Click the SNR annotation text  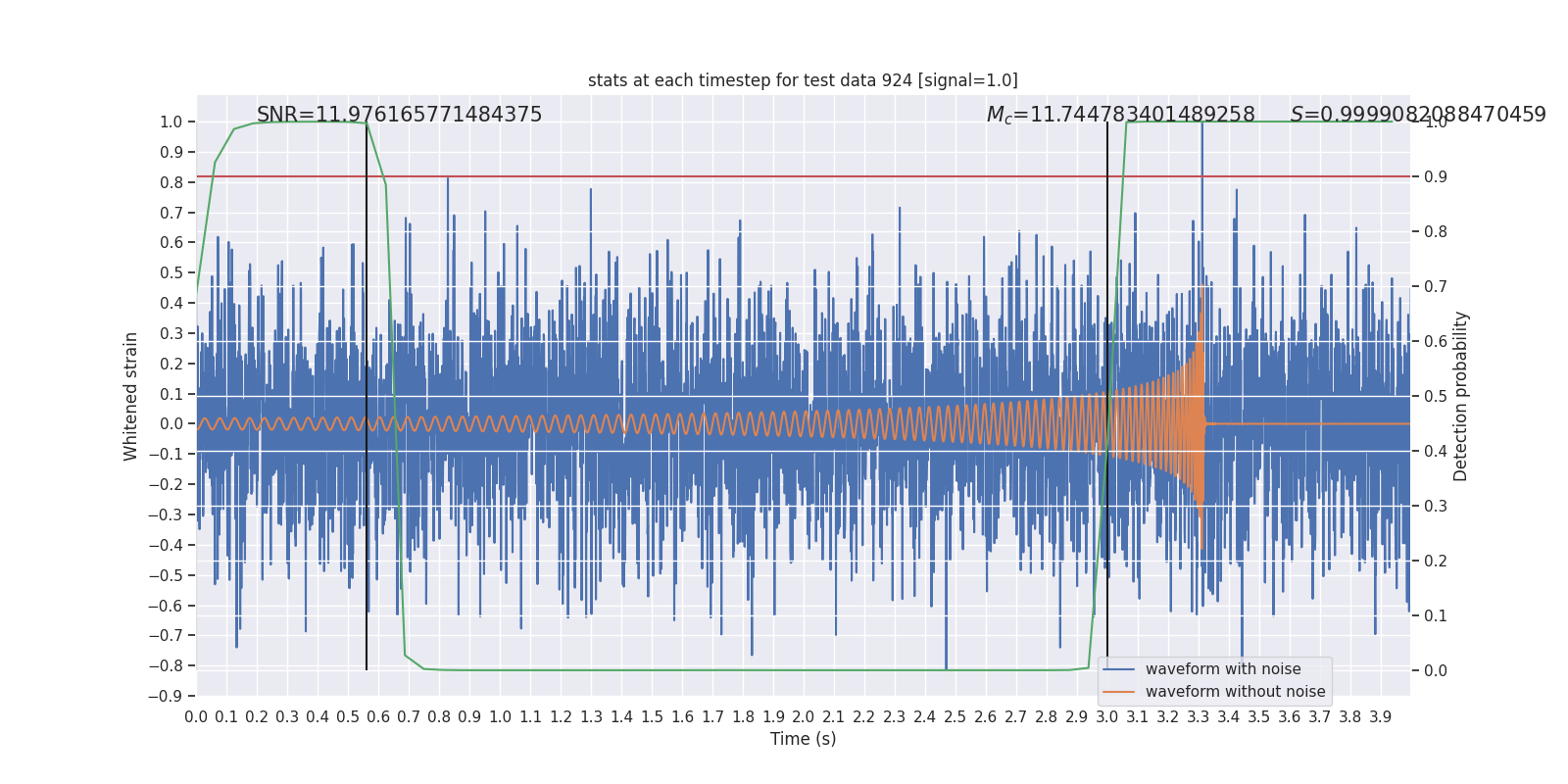(x=399, y=115)
